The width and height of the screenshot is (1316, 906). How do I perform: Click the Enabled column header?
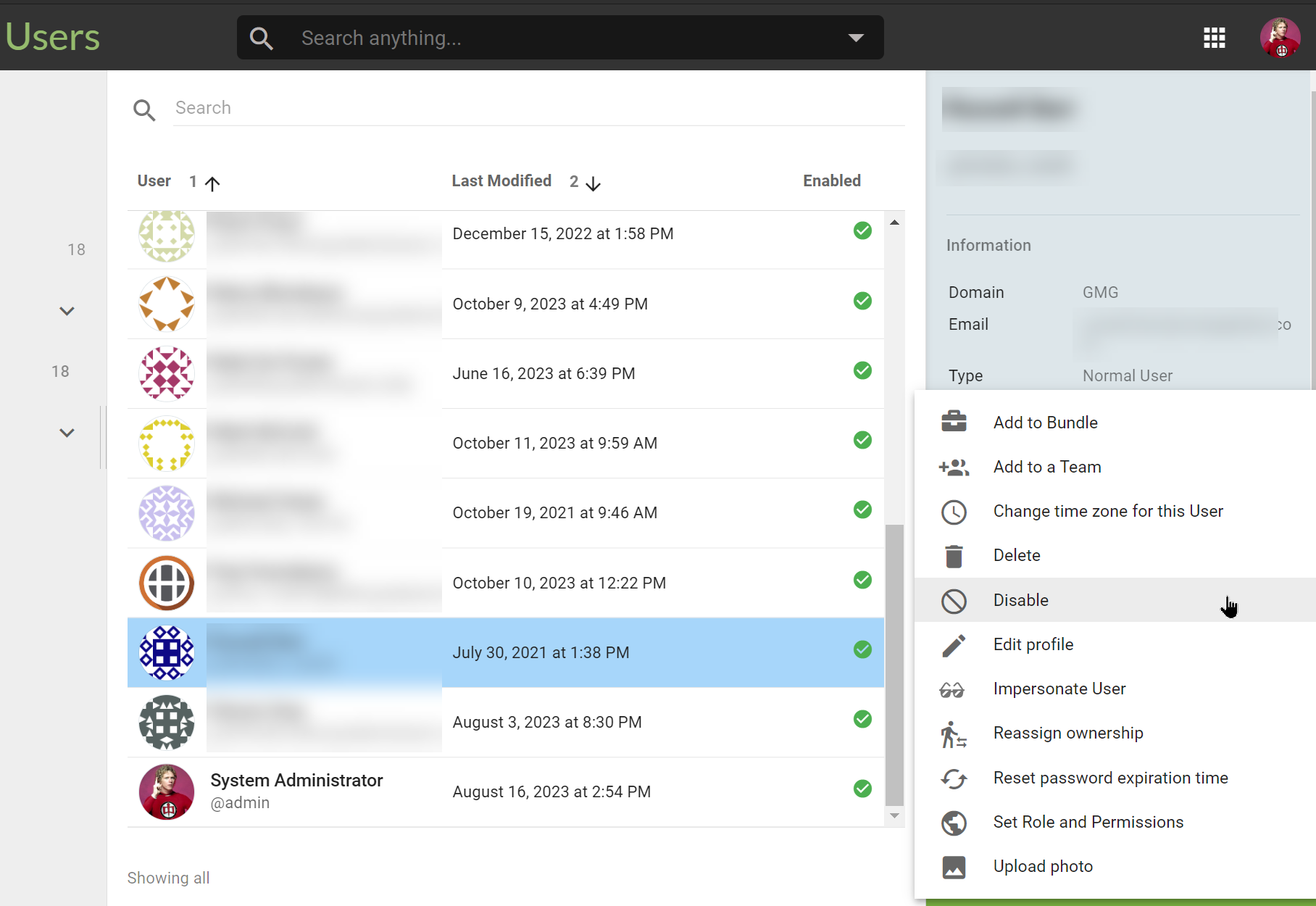[x=832, y=181]
